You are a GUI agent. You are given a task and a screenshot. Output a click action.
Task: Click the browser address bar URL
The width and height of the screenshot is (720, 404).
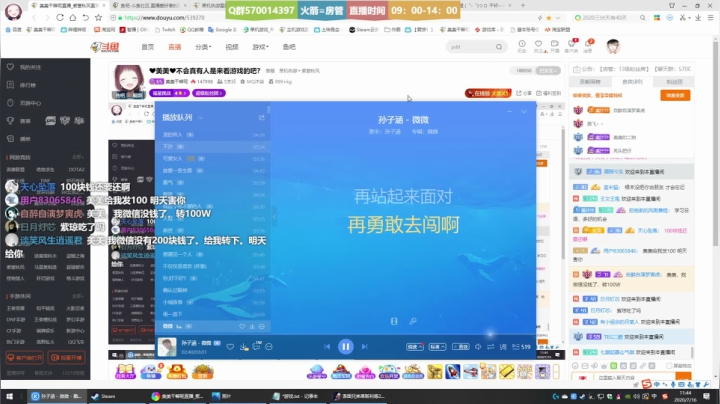click(x=164, y=17)
